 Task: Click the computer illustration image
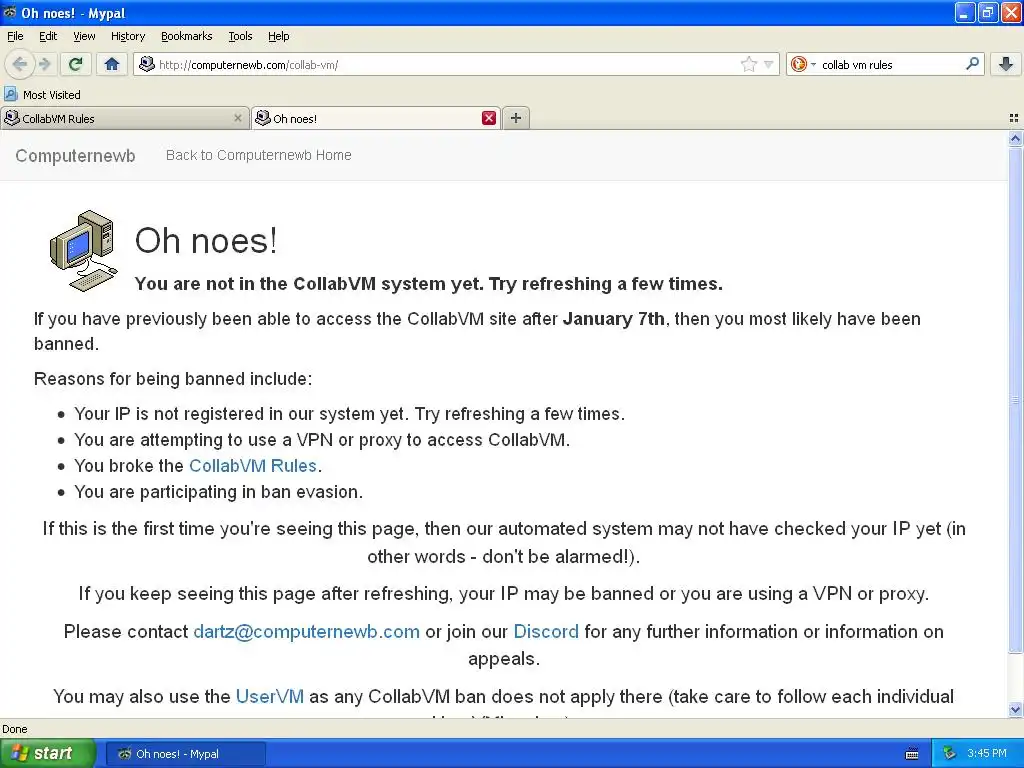84,251
